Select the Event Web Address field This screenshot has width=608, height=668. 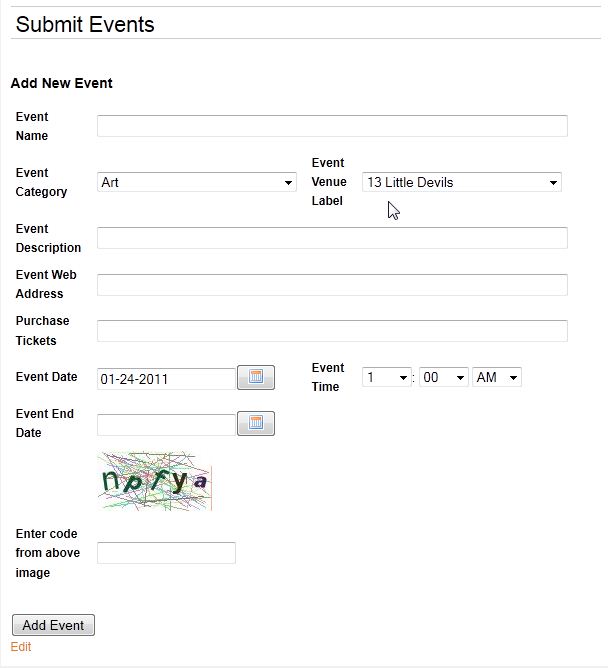point(332,284)
